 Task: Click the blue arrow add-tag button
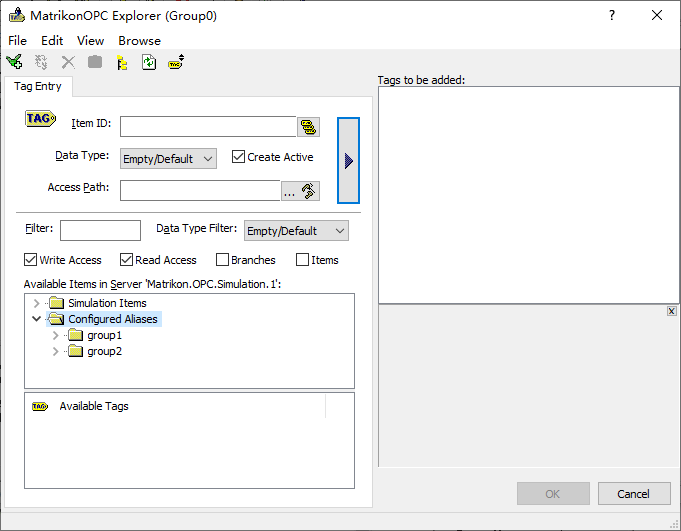pos(348,160)
